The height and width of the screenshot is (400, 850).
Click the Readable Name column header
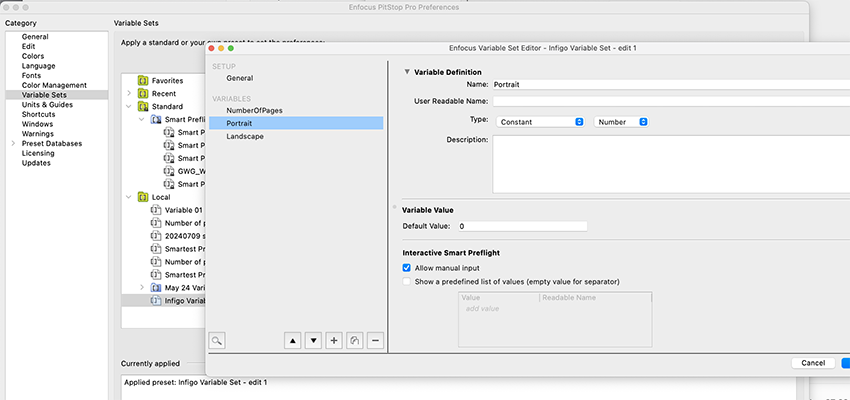pos(595,298)
